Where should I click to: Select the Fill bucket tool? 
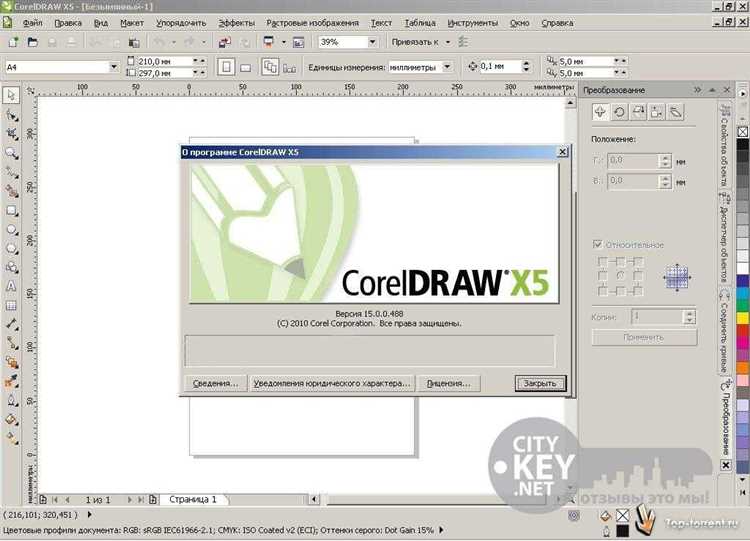click(11, 420)
